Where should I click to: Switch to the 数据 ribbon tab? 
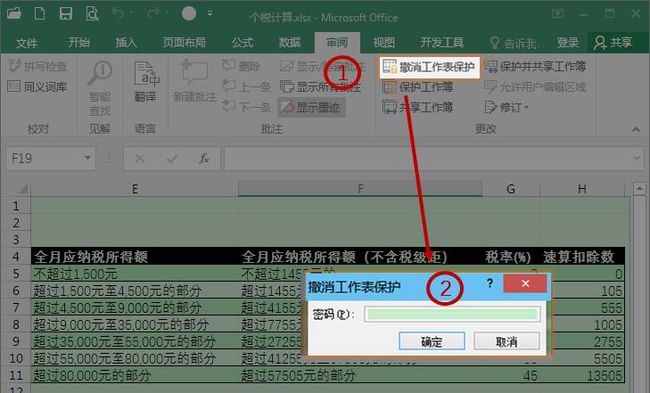coord(289,42)
